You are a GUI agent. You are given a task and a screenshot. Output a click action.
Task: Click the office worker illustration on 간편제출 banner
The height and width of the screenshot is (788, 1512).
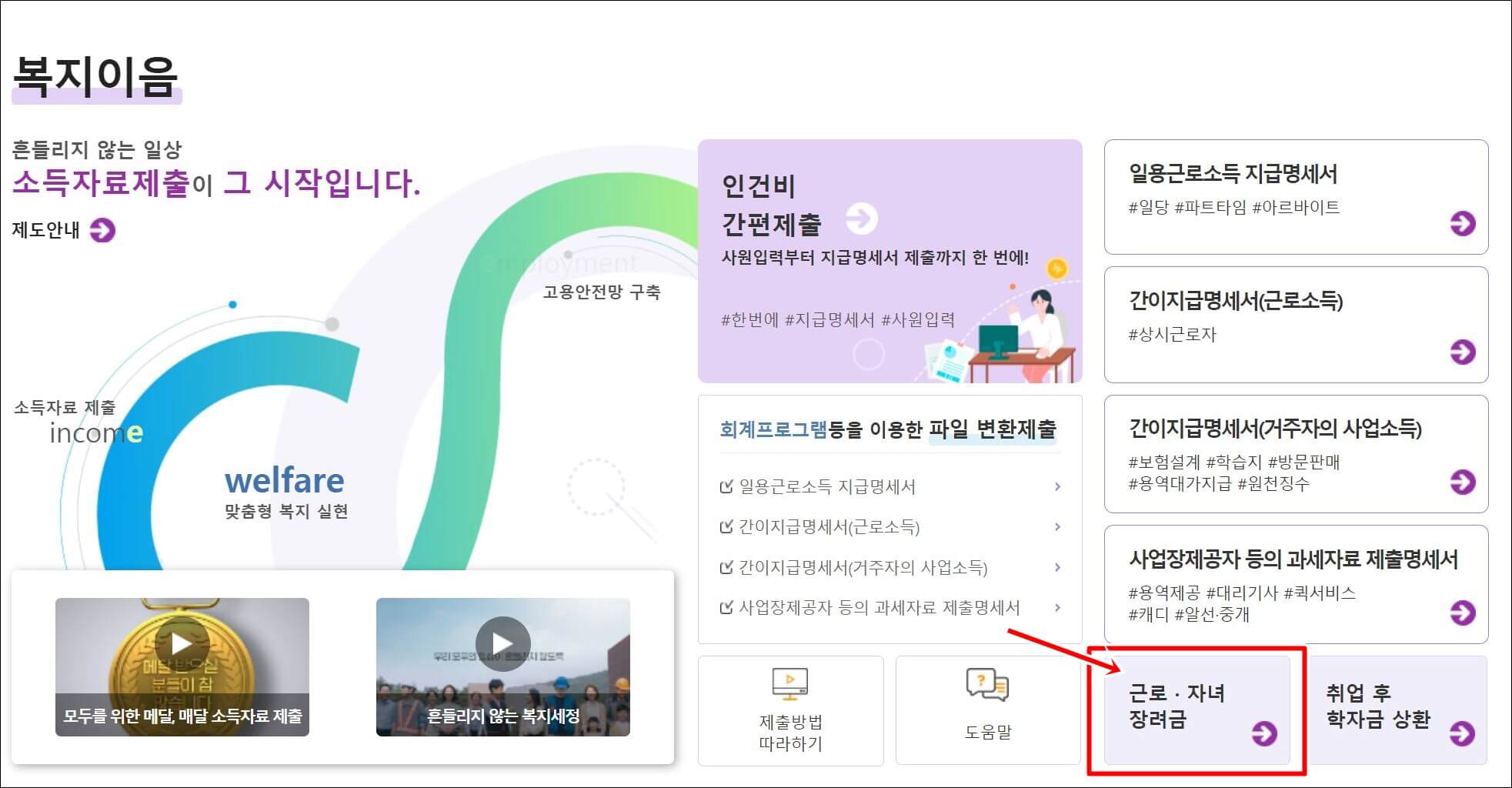[x=1000, y=331]
